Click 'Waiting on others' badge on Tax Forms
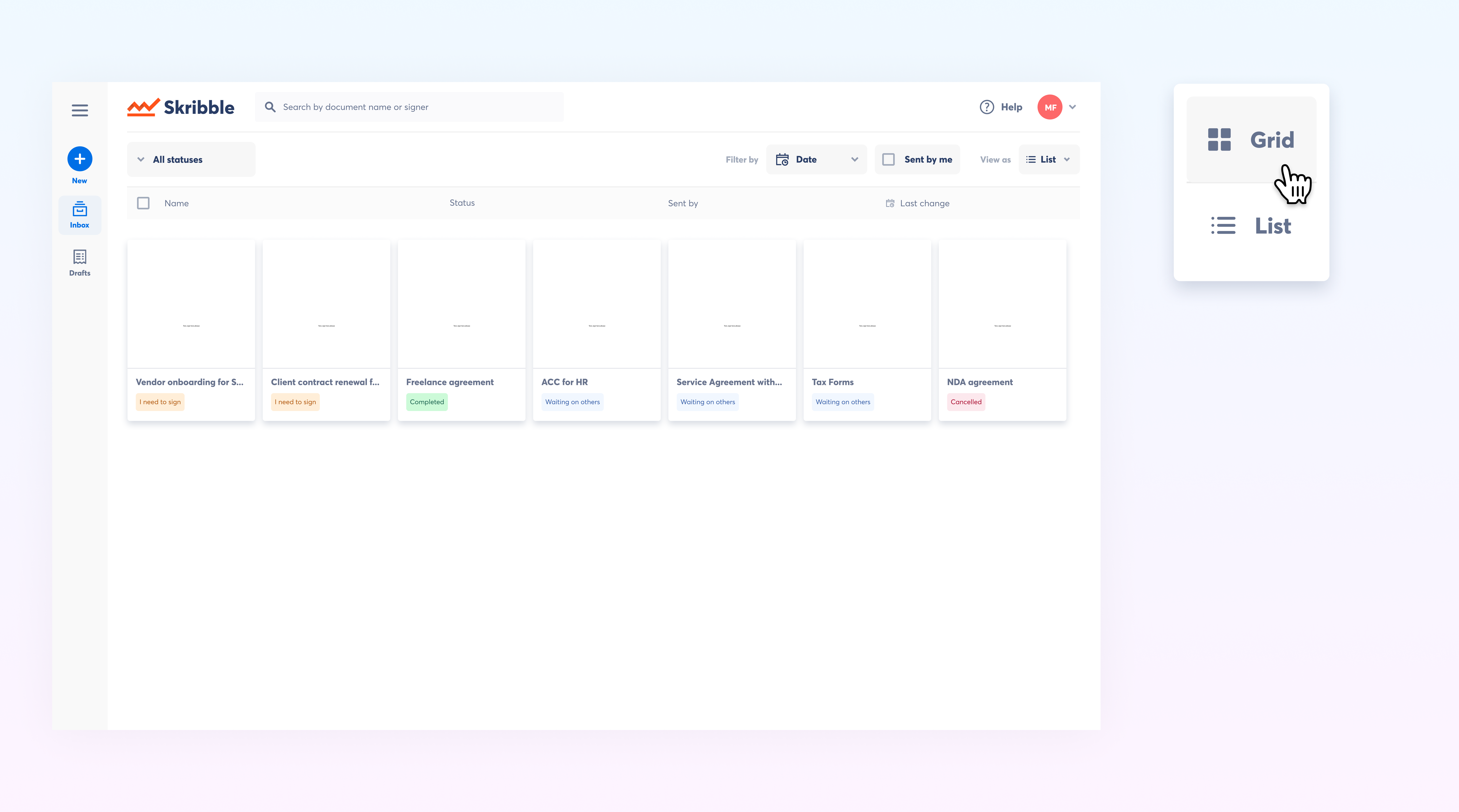The image size is (1459, 812). click(x=843, y=402)
